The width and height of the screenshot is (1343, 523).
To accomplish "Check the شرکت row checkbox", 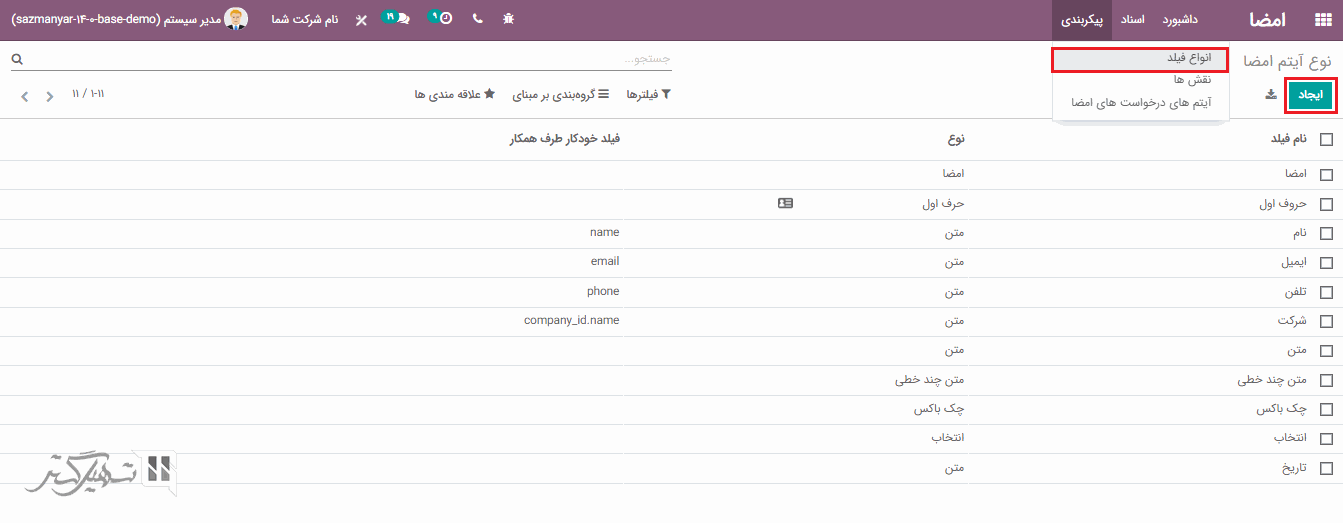I will click(x=1326, y=321).
